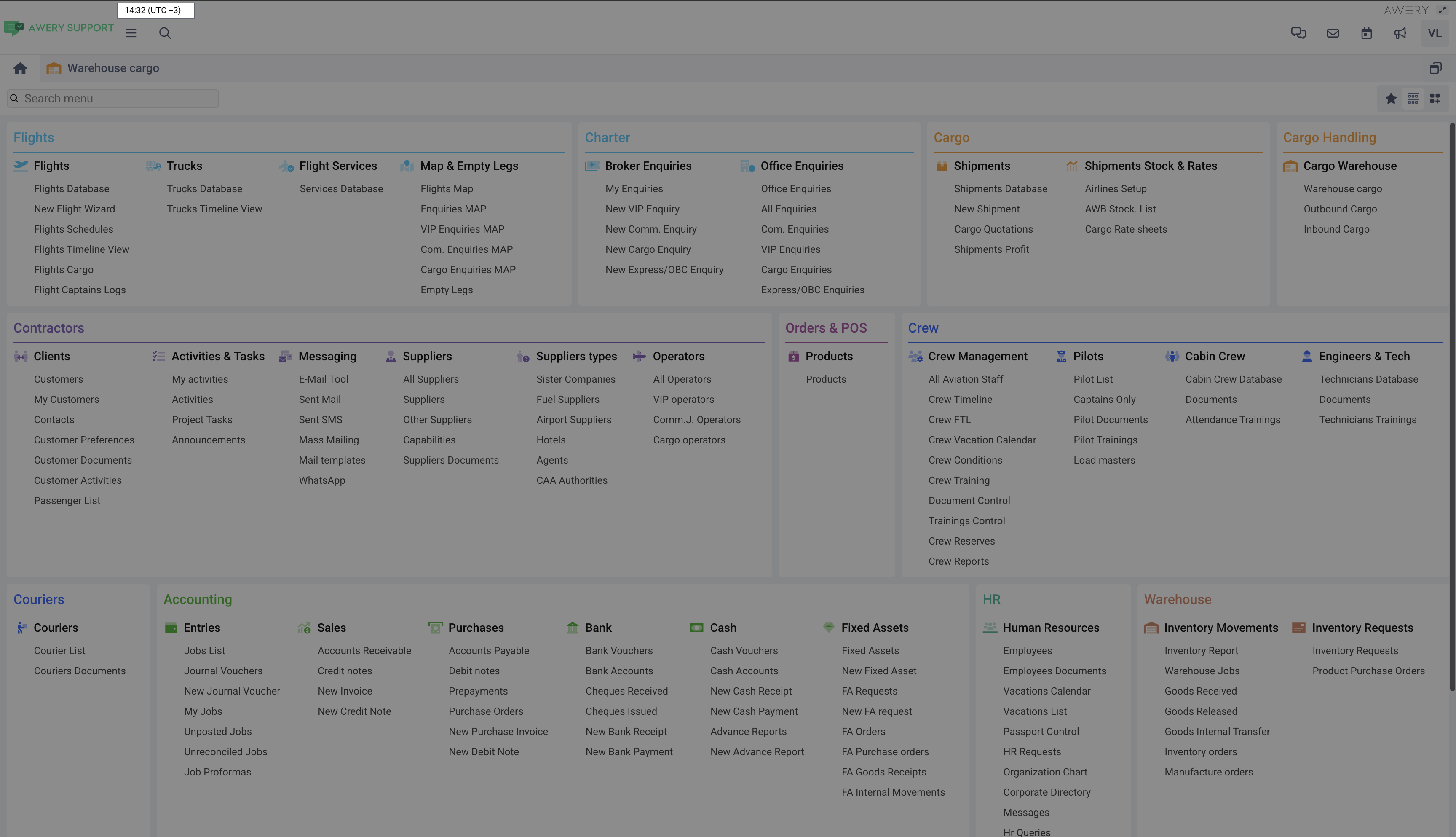Screen dimensions: 1456x837
Task: Open Flights Database link
Action: pos(71,188)
